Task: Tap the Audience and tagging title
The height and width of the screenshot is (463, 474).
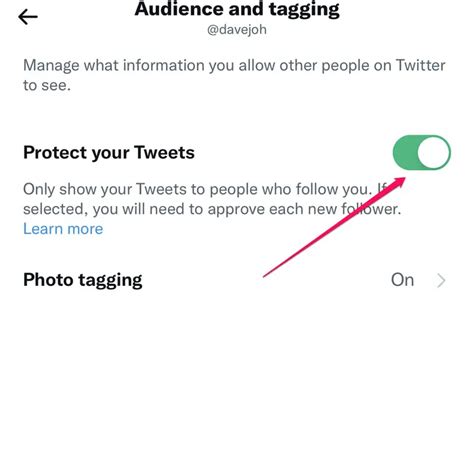Action: (x=237, y=9)
